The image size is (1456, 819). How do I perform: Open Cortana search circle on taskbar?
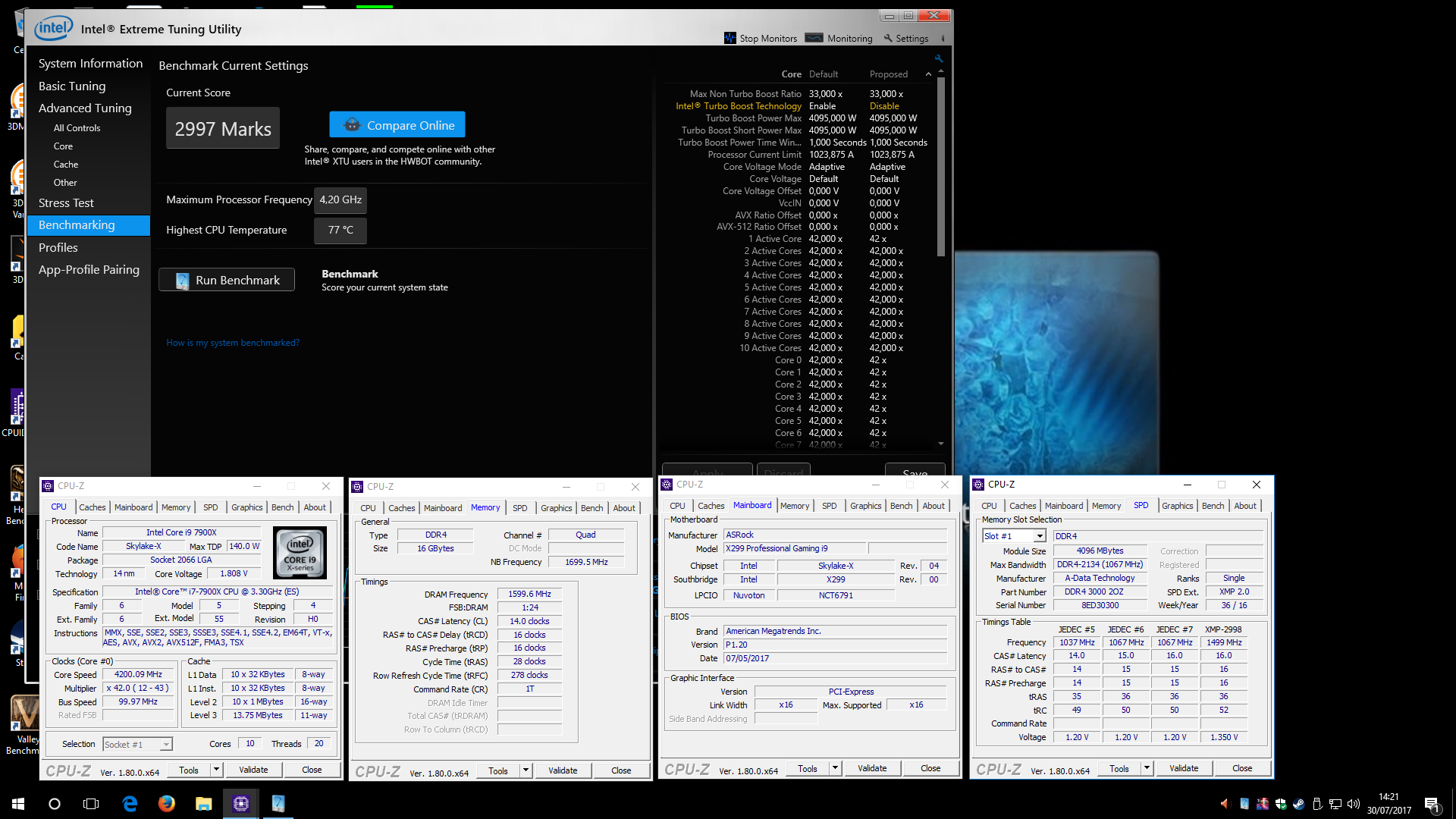(55, 804)
